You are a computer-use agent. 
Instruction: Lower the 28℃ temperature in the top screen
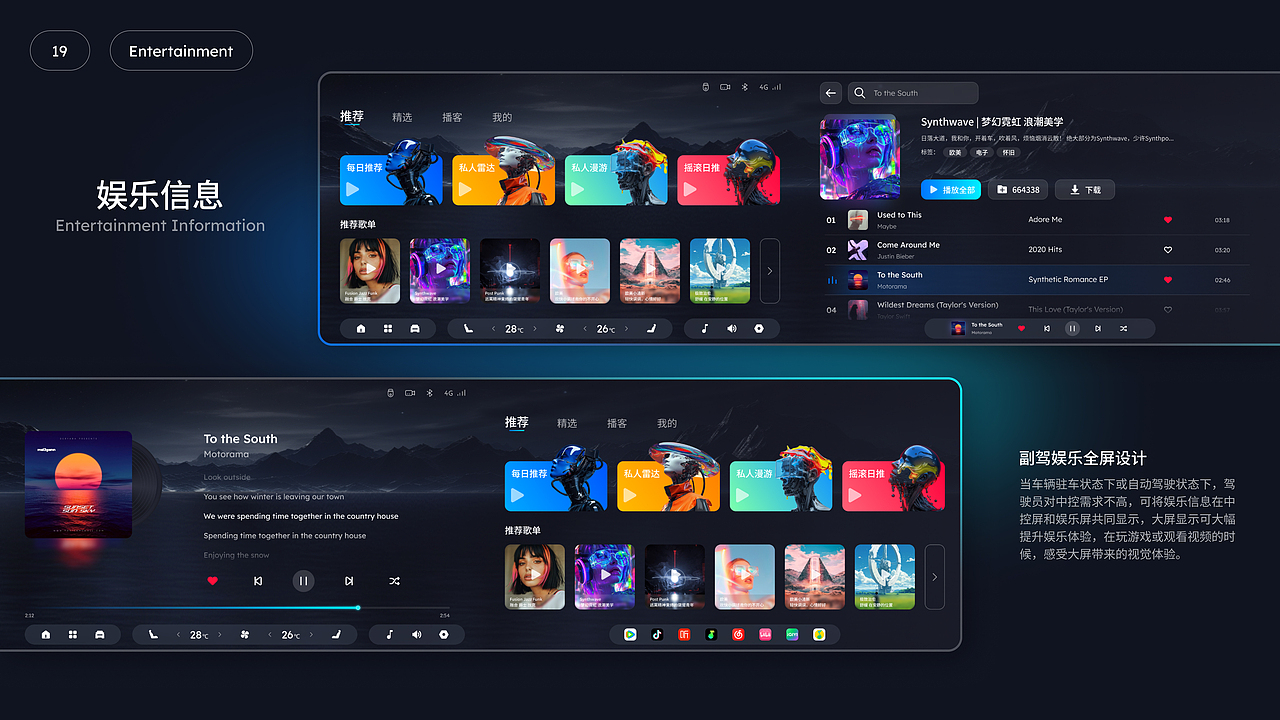[493, 328]
